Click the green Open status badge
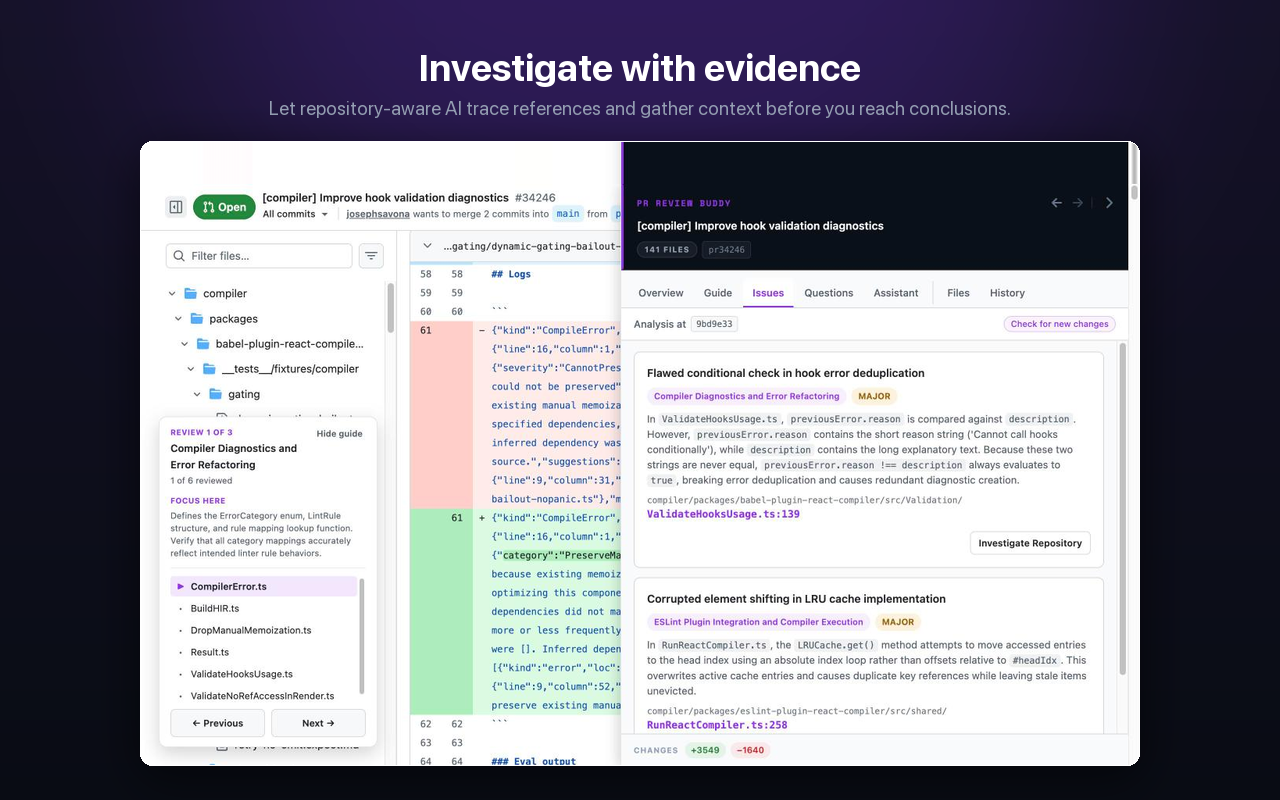Image resolution: width=1280 pixels, height=800 pixels. click(224, 207)
